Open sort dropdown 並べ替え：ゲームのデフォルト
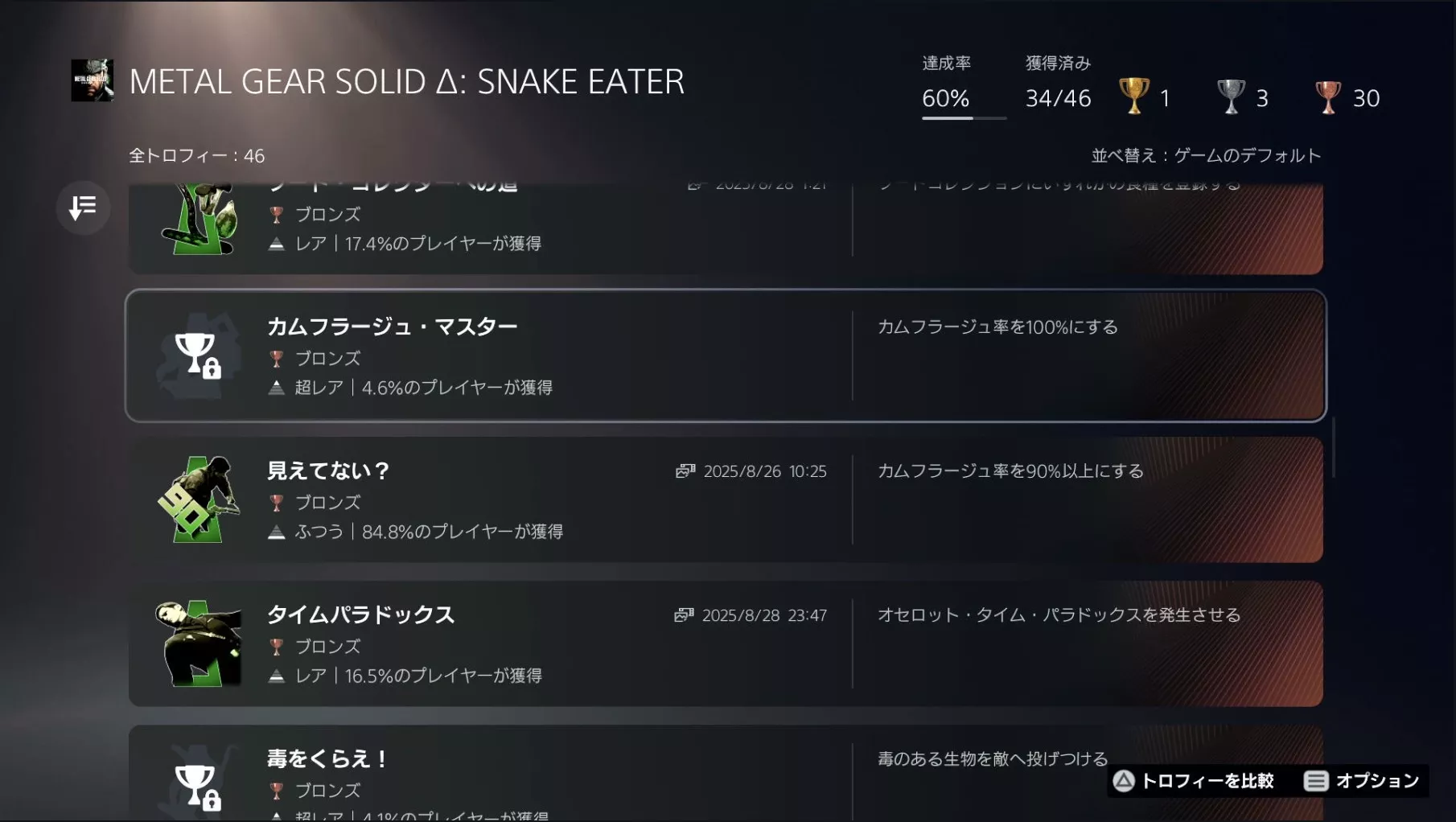Viewport: 1456px width, 822px height. point(1205,155)
